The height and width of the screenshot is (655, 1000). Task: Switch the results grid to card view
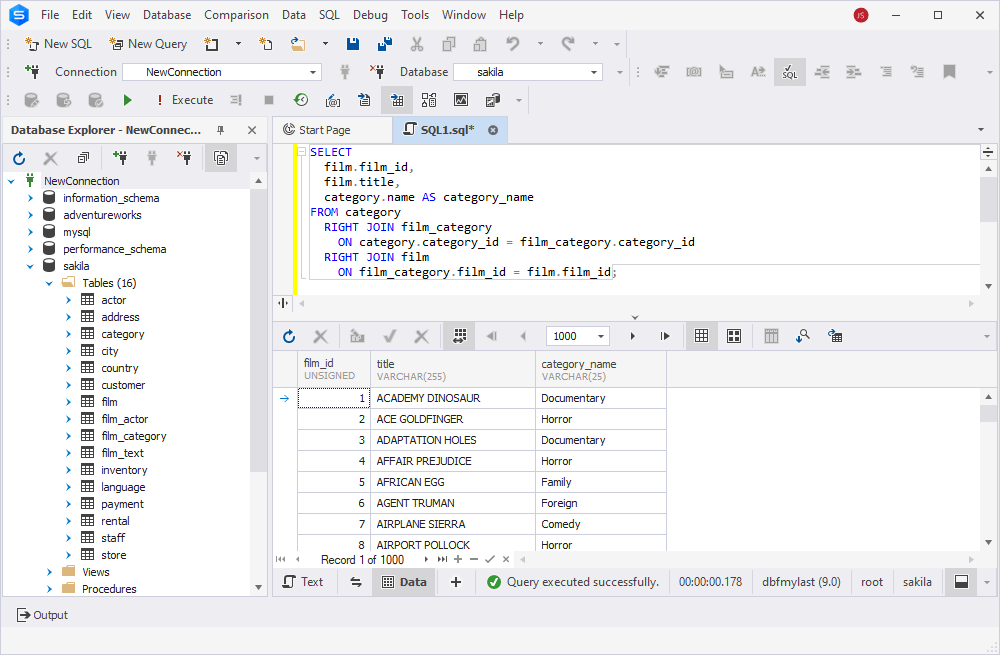(x=734, y=336)
